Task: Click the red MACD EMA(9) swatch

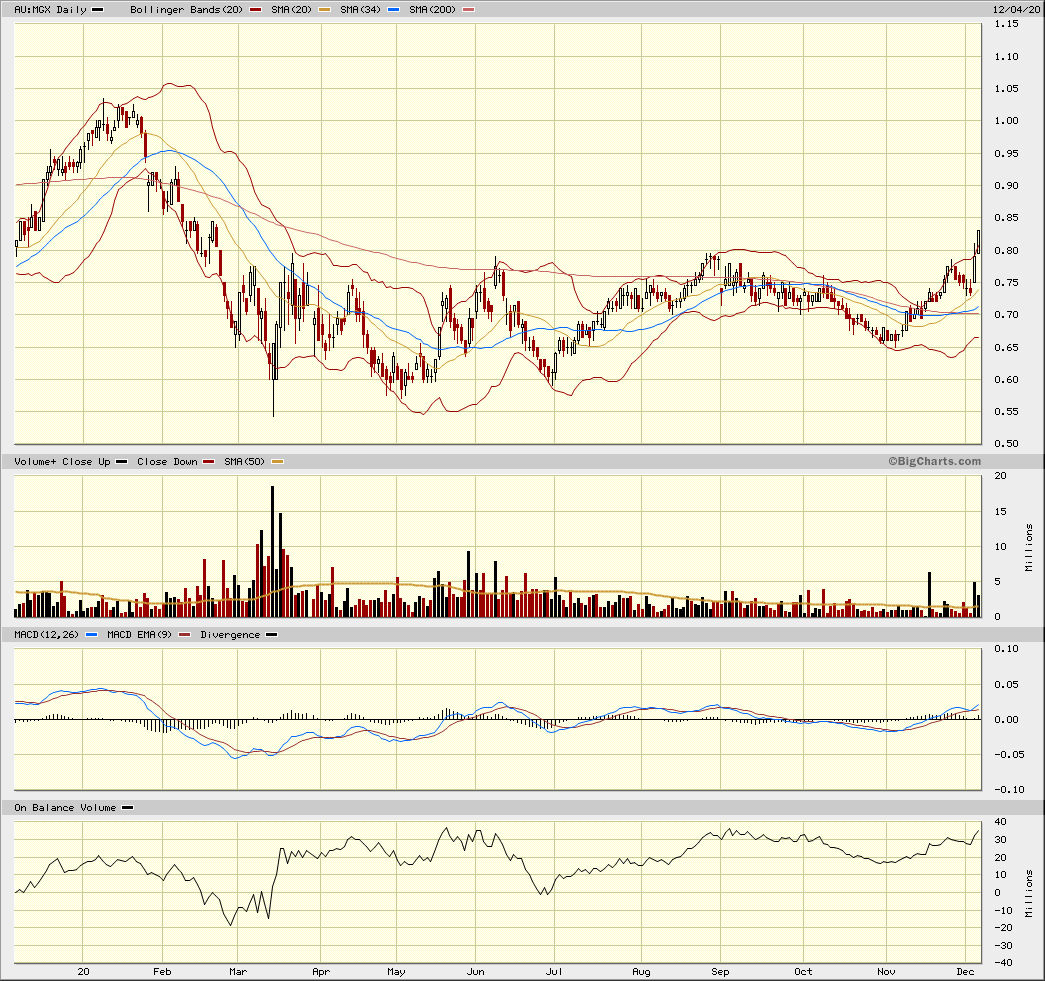Action: 185,634
